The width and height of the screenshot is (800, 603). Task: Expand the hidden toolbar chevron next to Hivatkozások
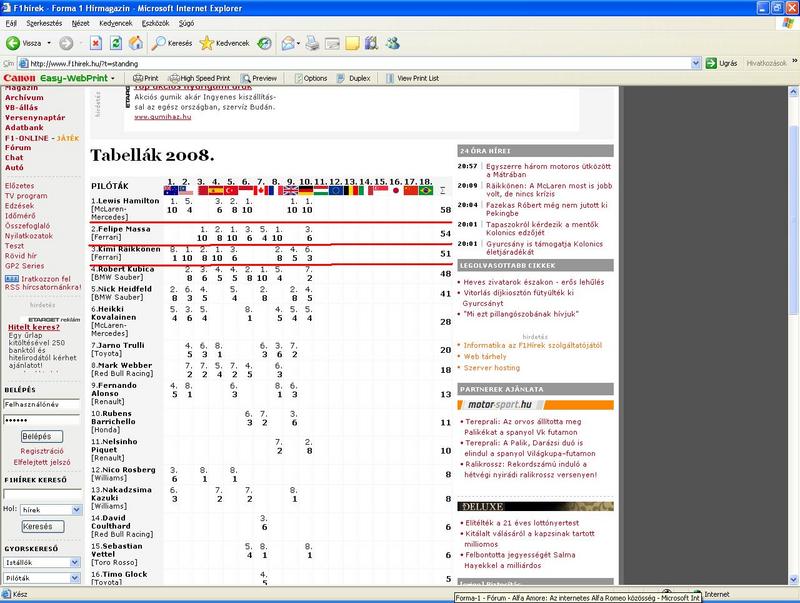[x=794, y=61]
